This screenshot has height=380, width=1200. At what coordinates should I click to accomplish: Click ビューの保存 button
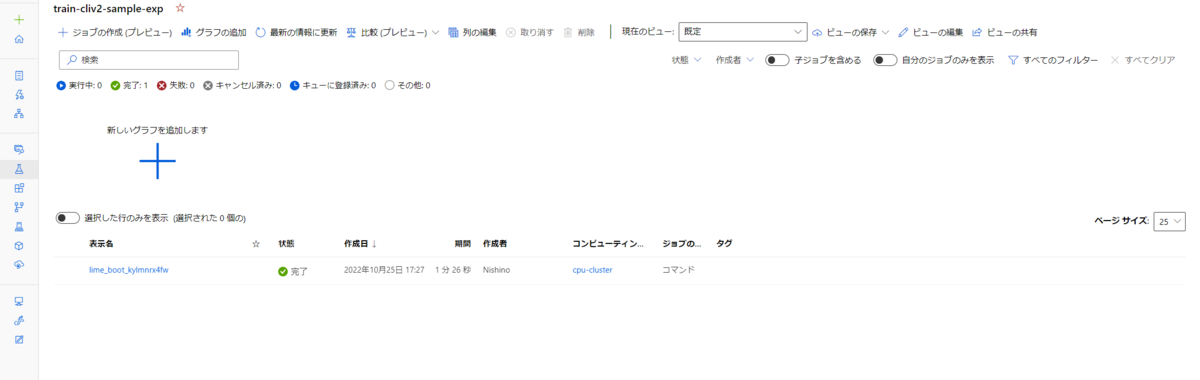point(845,32)
